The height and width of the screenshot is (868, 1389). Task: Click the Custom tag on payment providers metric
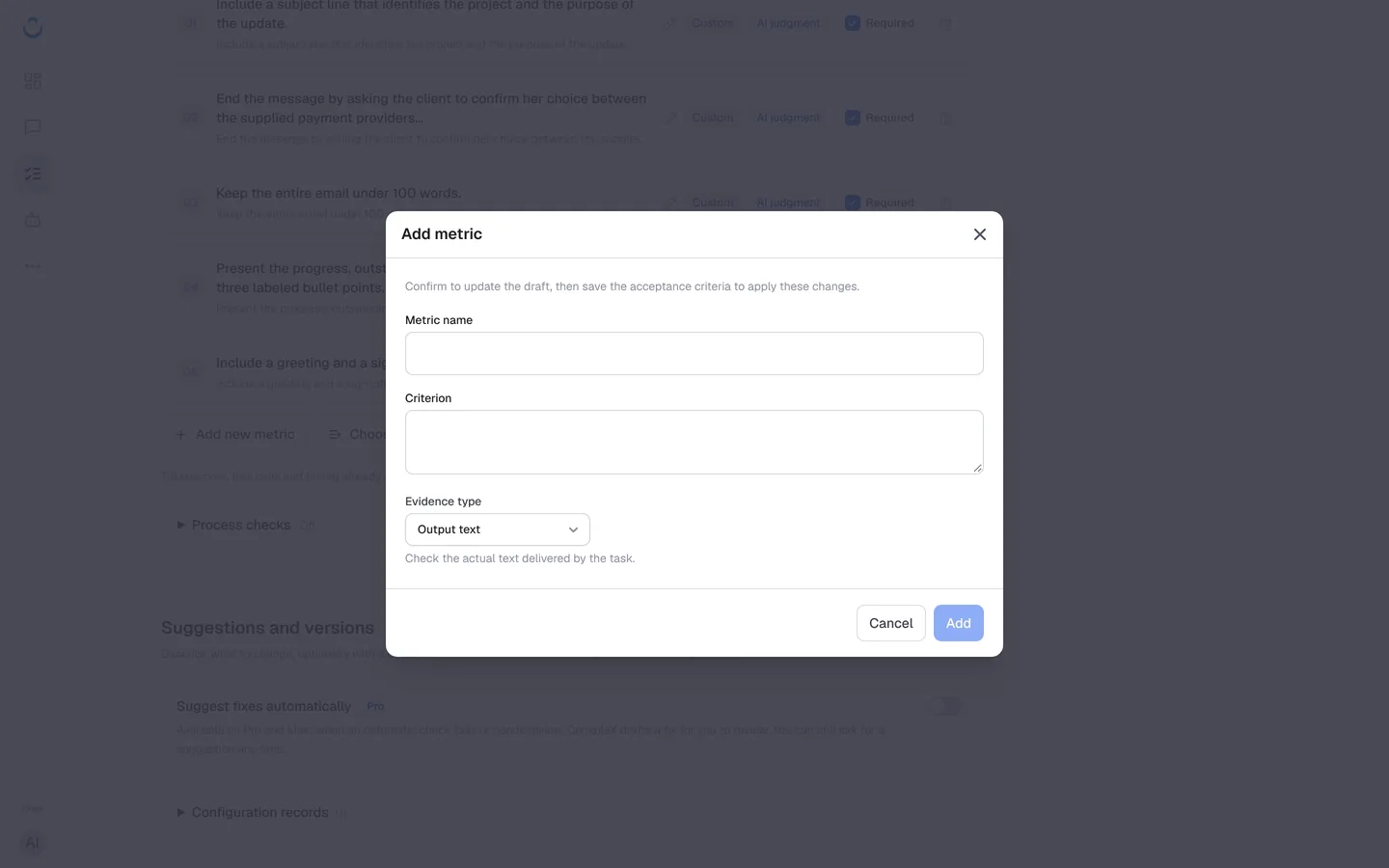coord(712,118)
